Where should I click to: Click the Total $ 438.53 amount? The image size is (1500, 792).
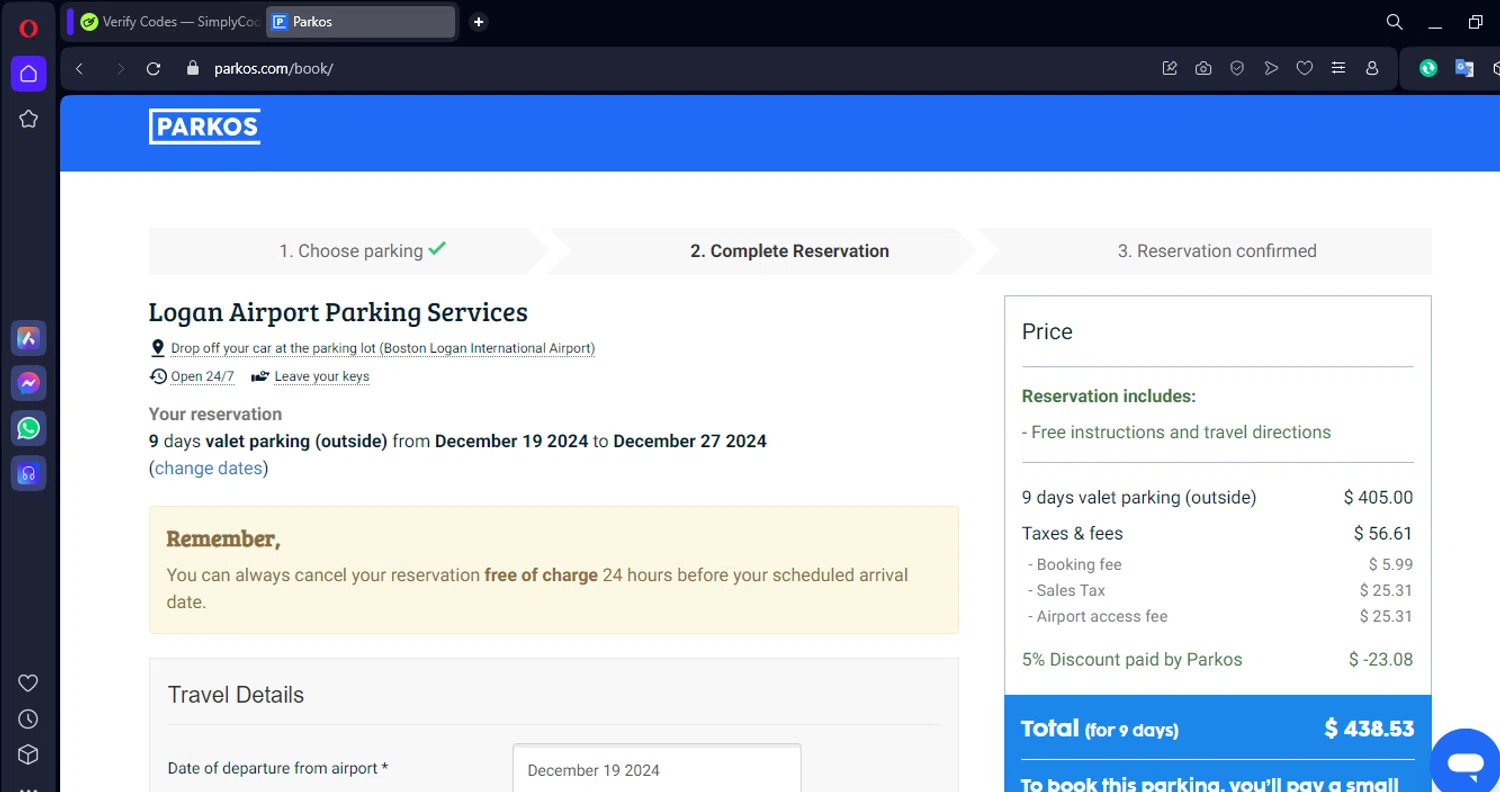pyautogui.click(x=1369, y=728)
